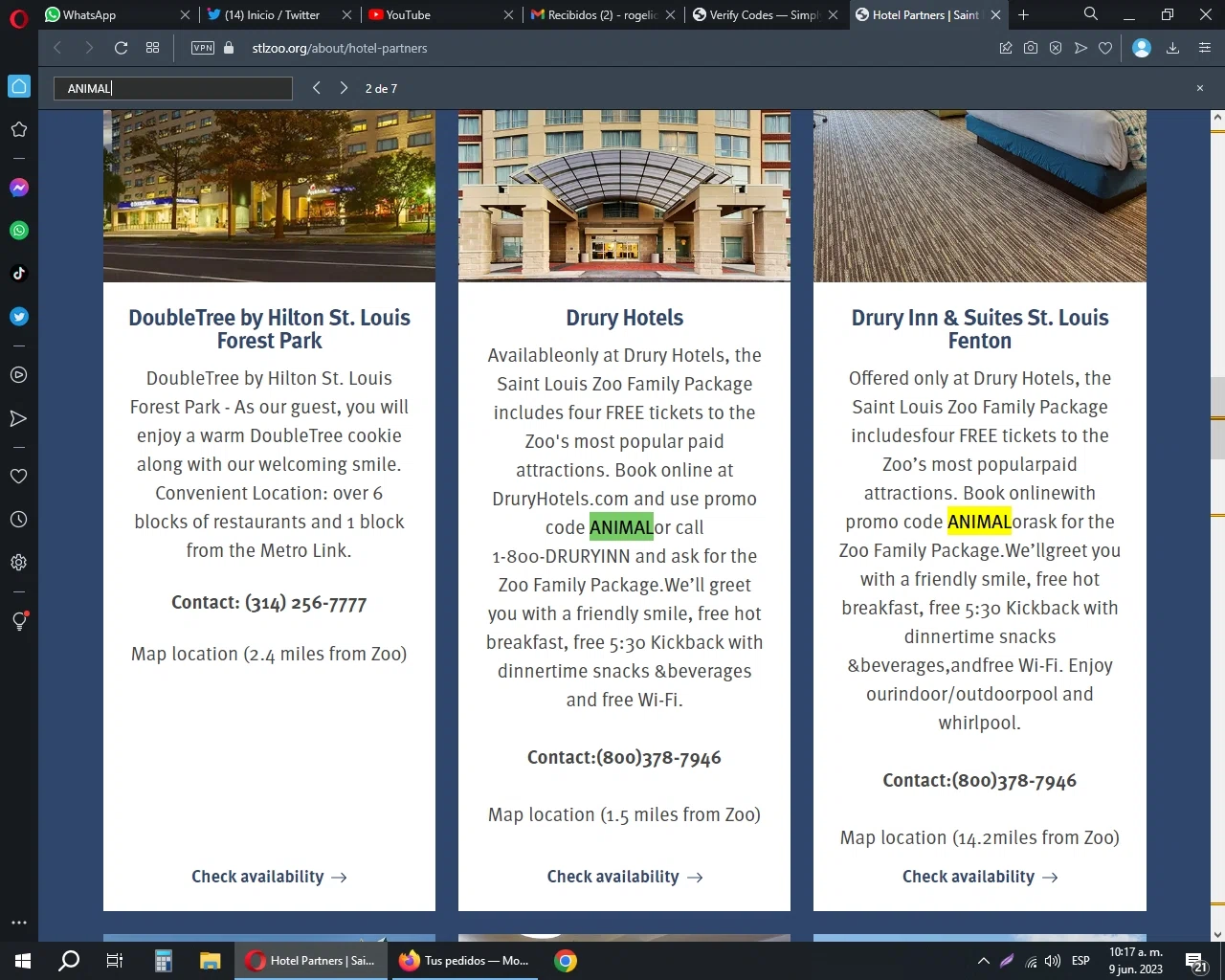Switch to the Recibidos Gmail tab
Image resolution: width=1225 pixels, height=980 pixels.
pyautogui.click(x=602, y=14)
